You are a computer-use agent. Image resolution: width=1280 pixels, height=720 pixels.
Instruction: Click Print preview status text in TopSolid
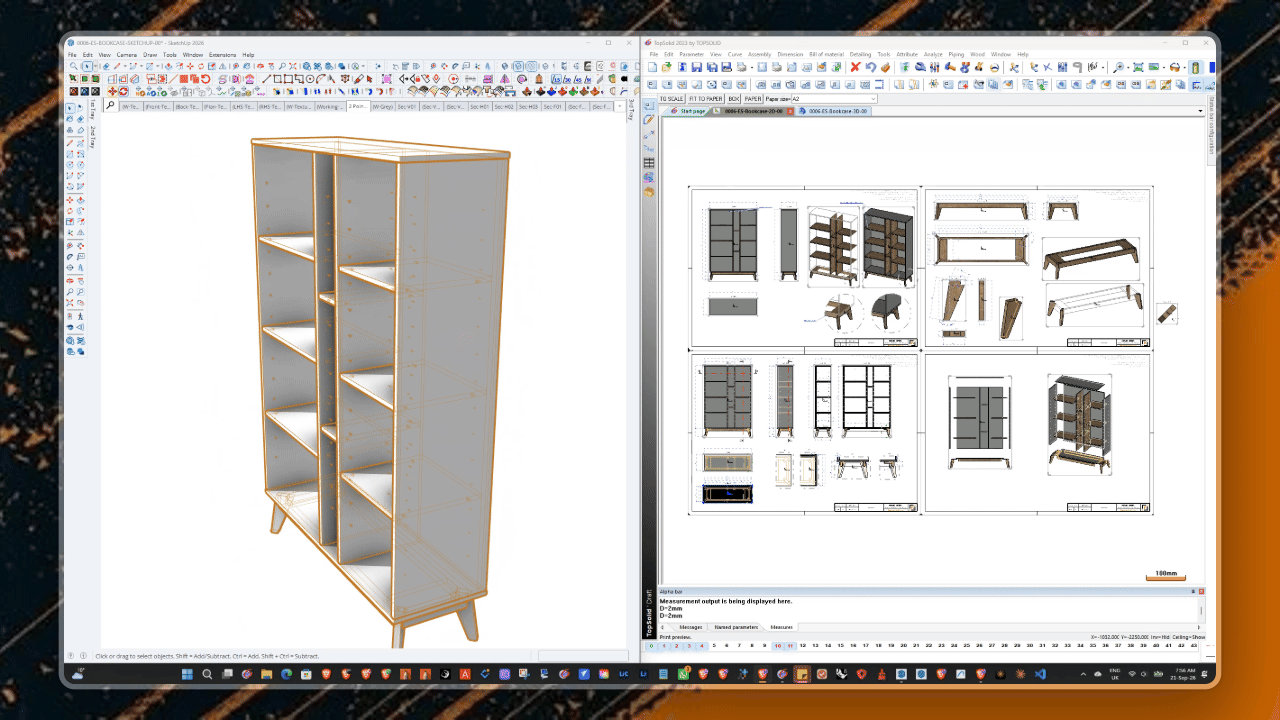675,637
